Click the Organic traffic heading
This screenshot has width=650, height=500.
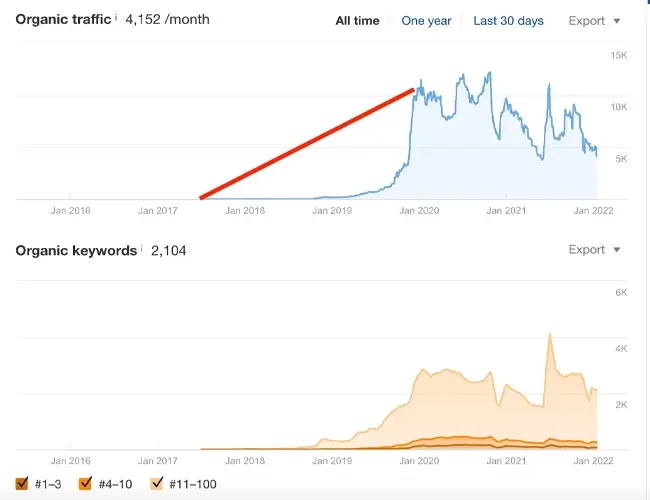(63, 19)
